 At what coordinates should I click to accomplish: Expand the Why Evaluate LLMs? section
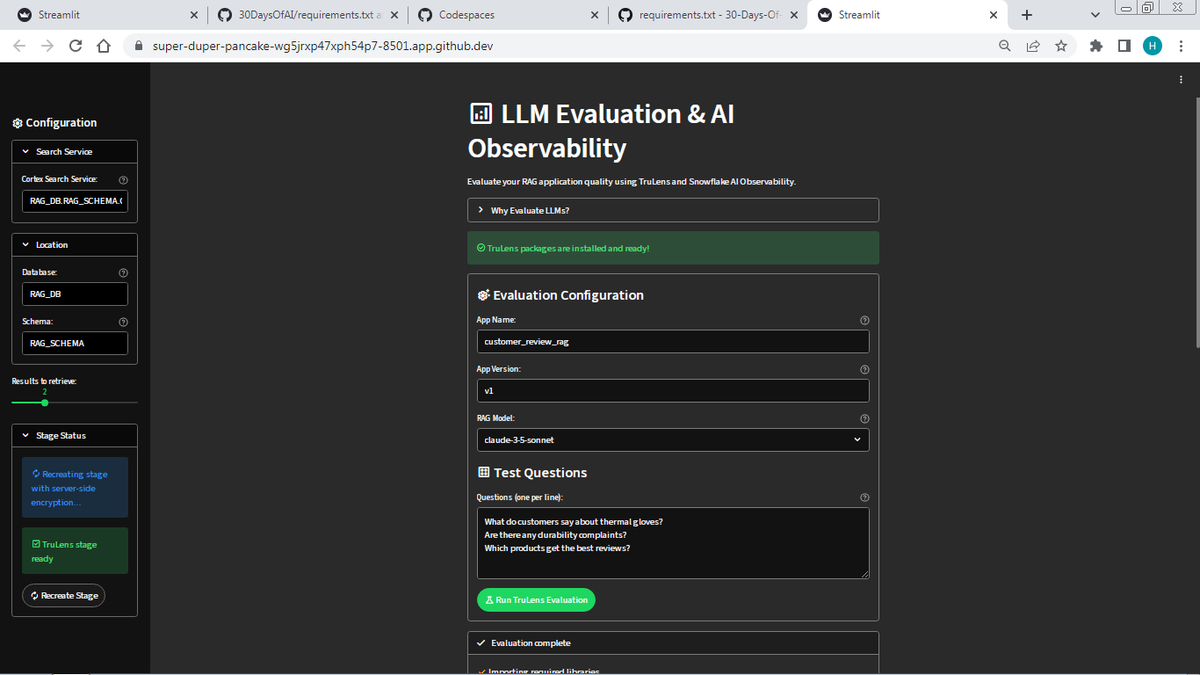click(x=673, y=210)
